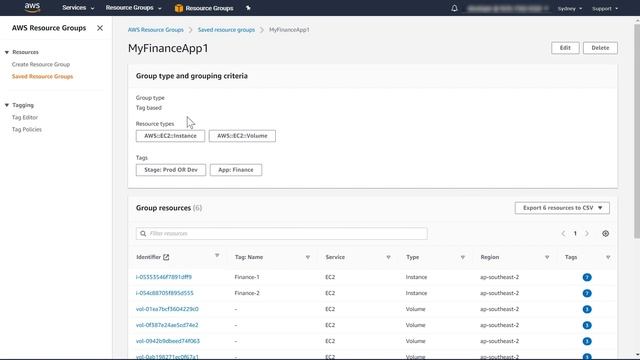Show tags badge for Finance-1 row

pyautogui.click(x=587, y=278)
